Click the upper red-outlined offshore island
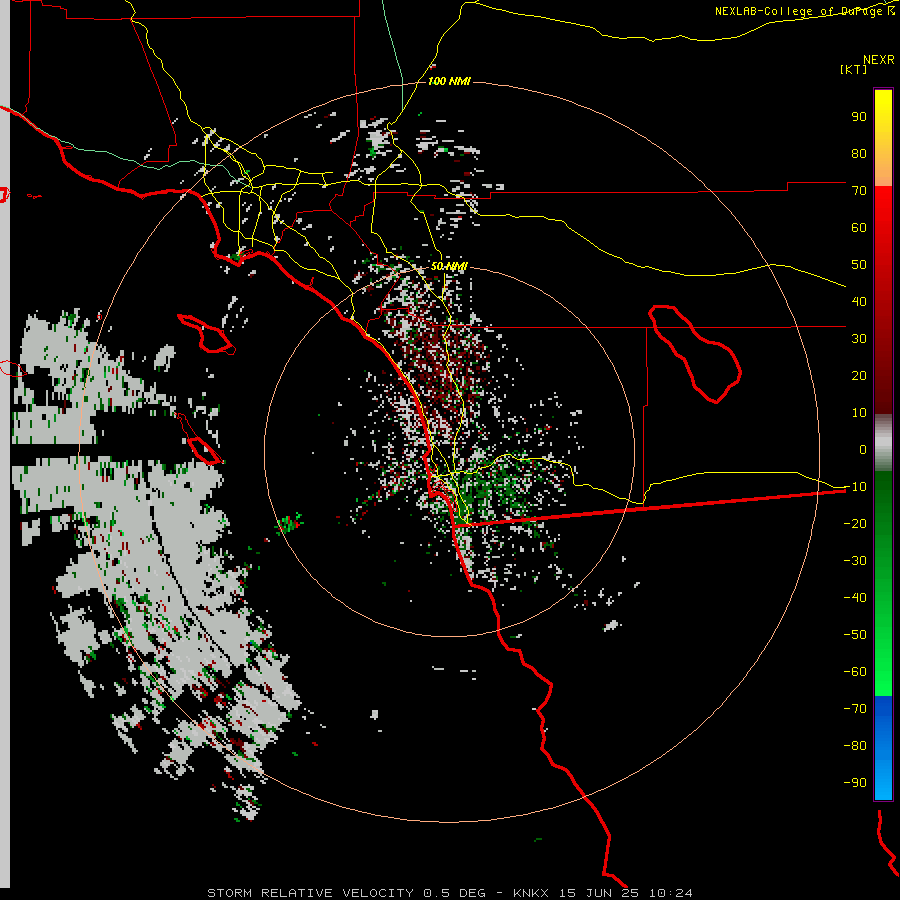900x900 pixels. click(x=206, y=334)
